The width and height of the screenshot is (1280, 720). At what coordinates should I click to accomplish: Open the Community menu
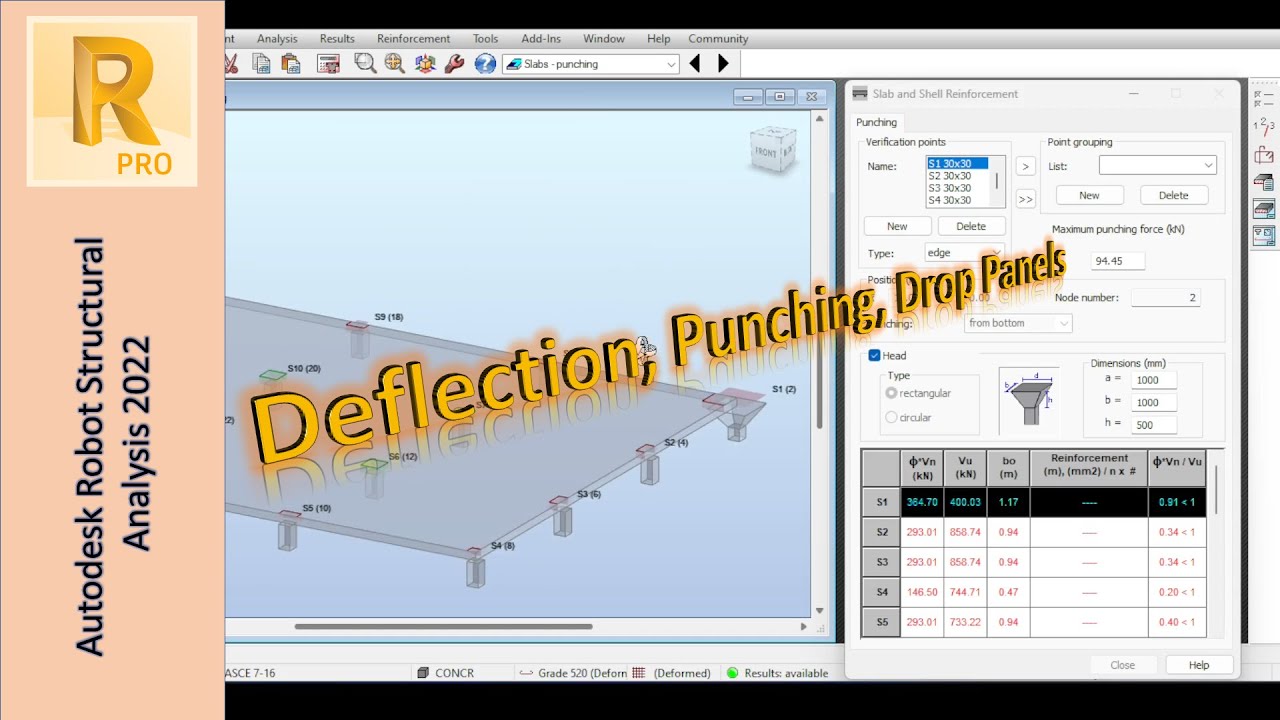click(718, 38)
